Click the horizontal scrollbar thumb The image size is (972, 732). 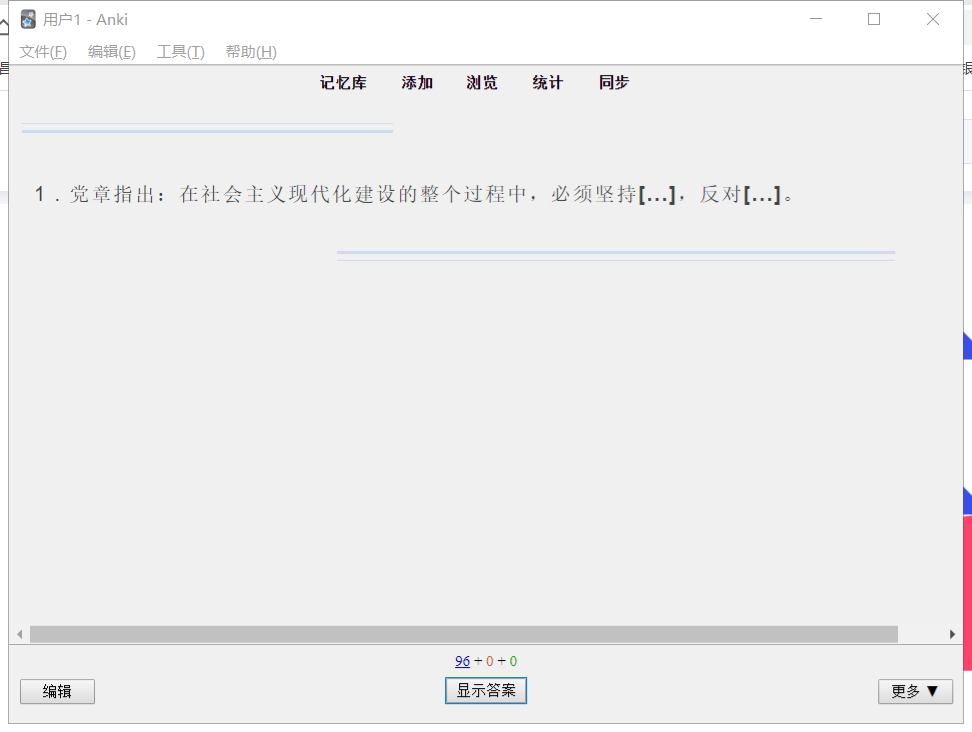click(464, 634)
